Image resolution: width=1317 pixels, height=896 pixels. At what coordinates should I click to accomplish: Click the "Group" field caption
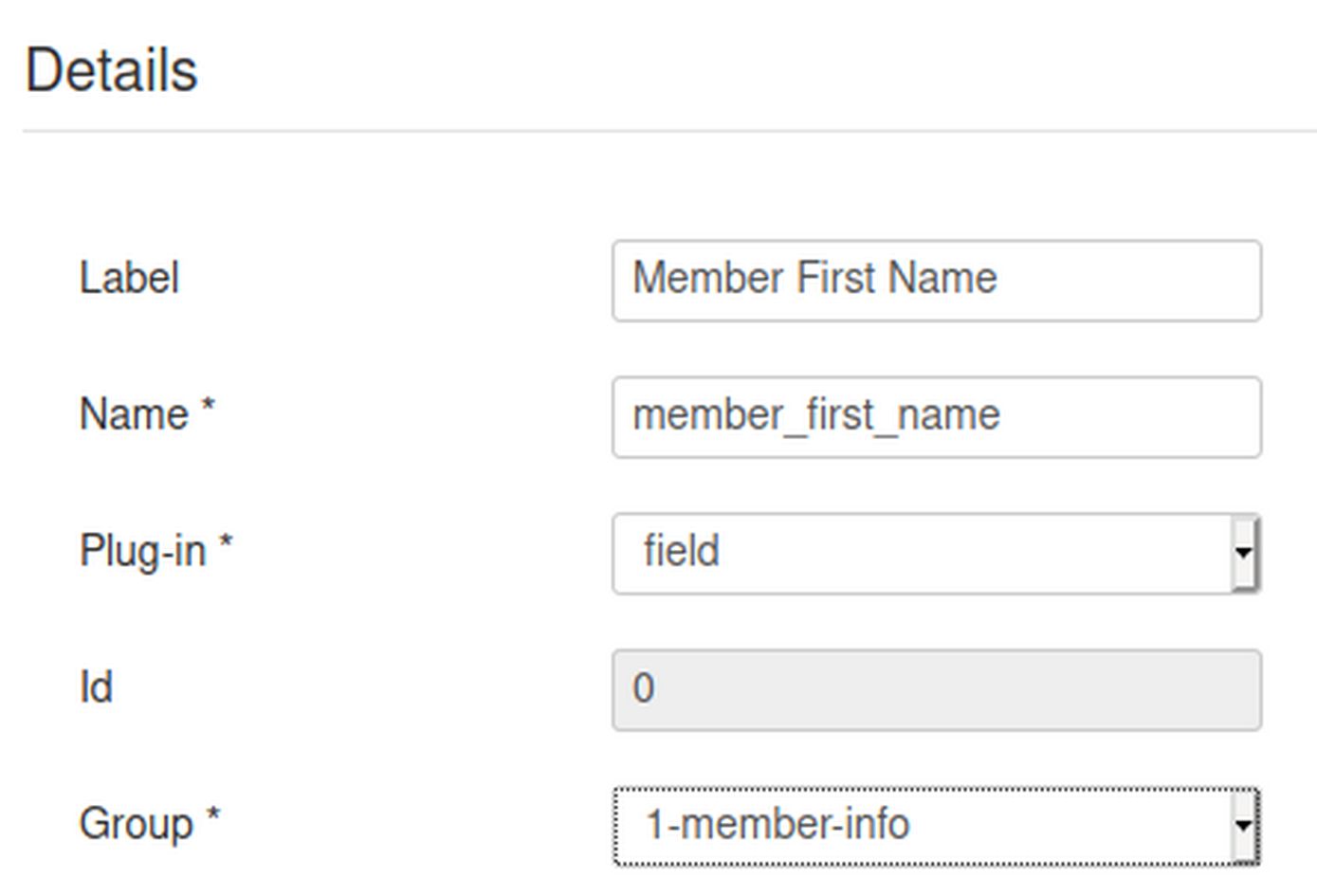pos(136,824)
